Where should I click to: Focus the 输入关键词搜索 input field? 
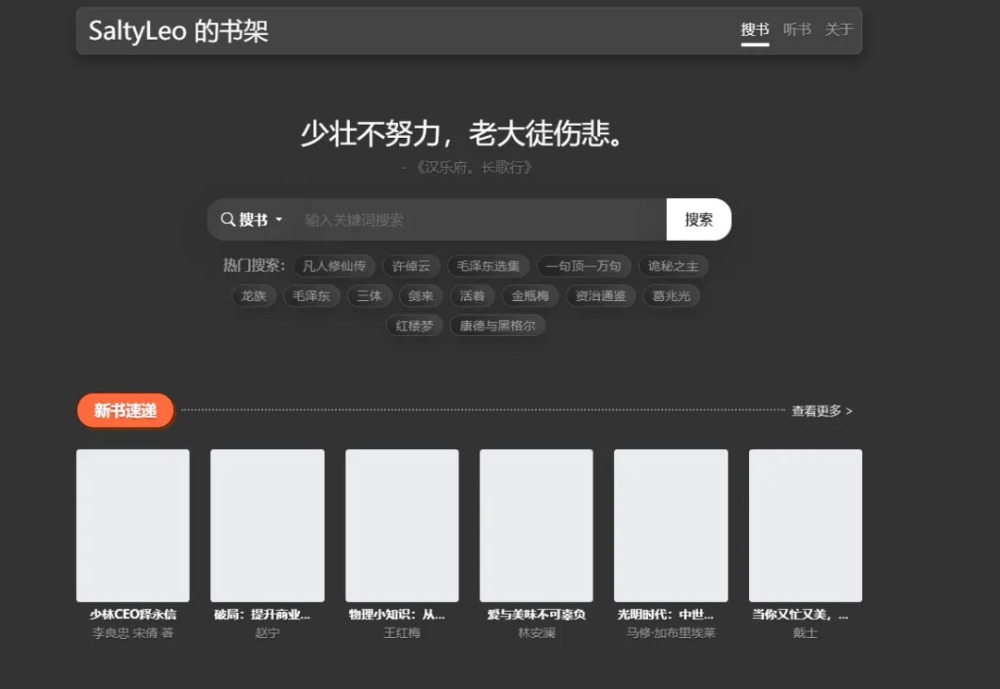tap(480, 220)
